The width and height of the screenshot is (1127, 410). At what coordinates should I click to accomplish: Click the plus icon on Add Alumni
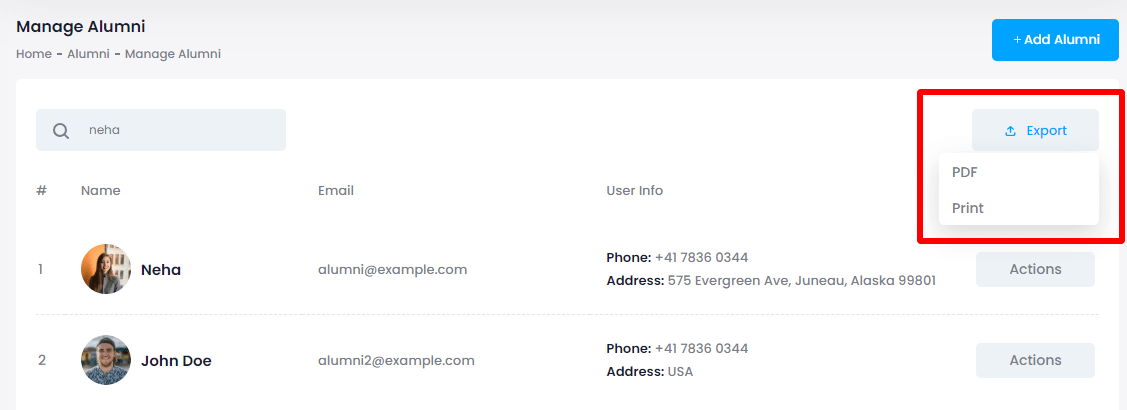point(1017,40)
